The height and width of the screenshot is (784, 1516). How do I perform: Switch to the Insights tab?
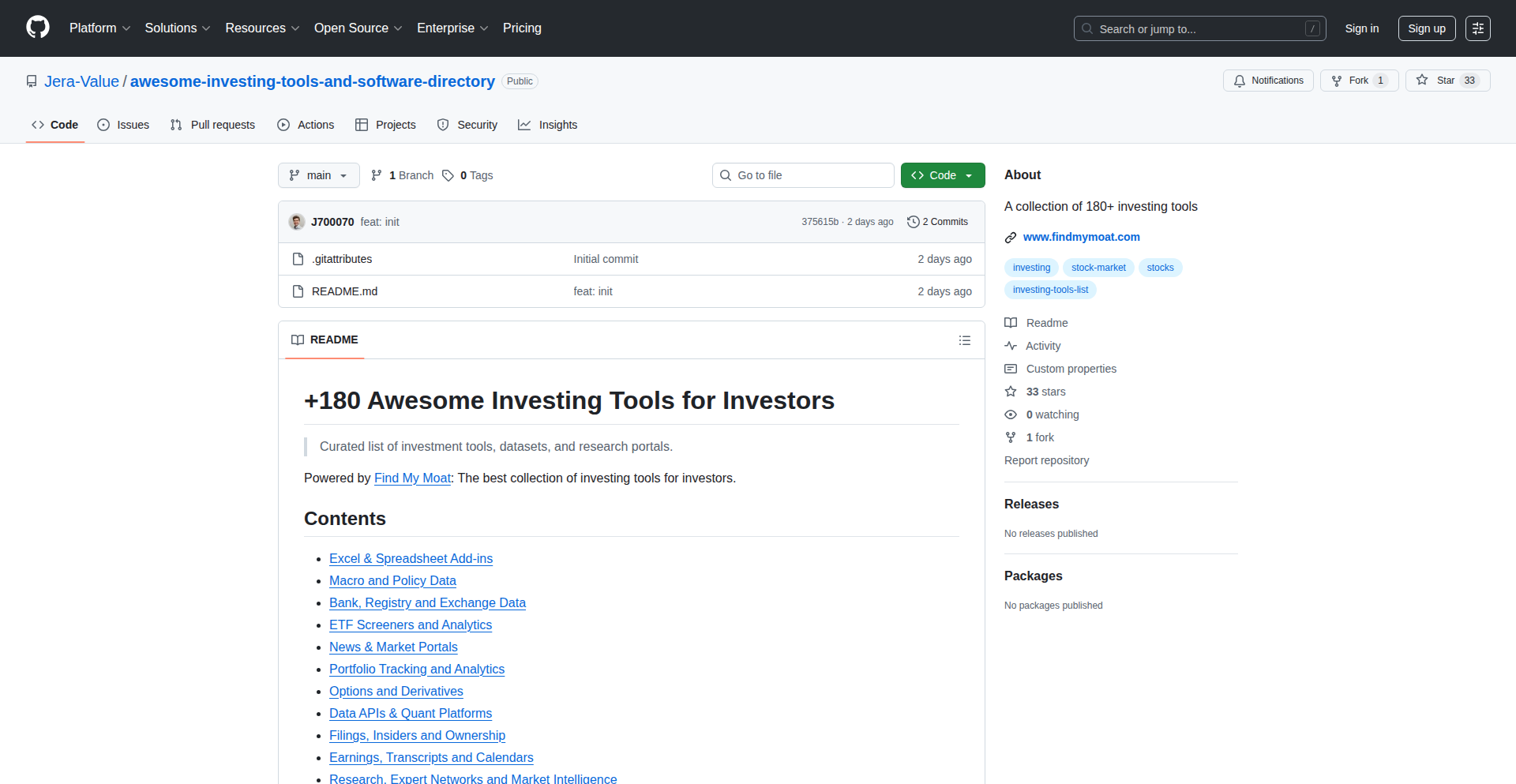click(x=548, y=125)
